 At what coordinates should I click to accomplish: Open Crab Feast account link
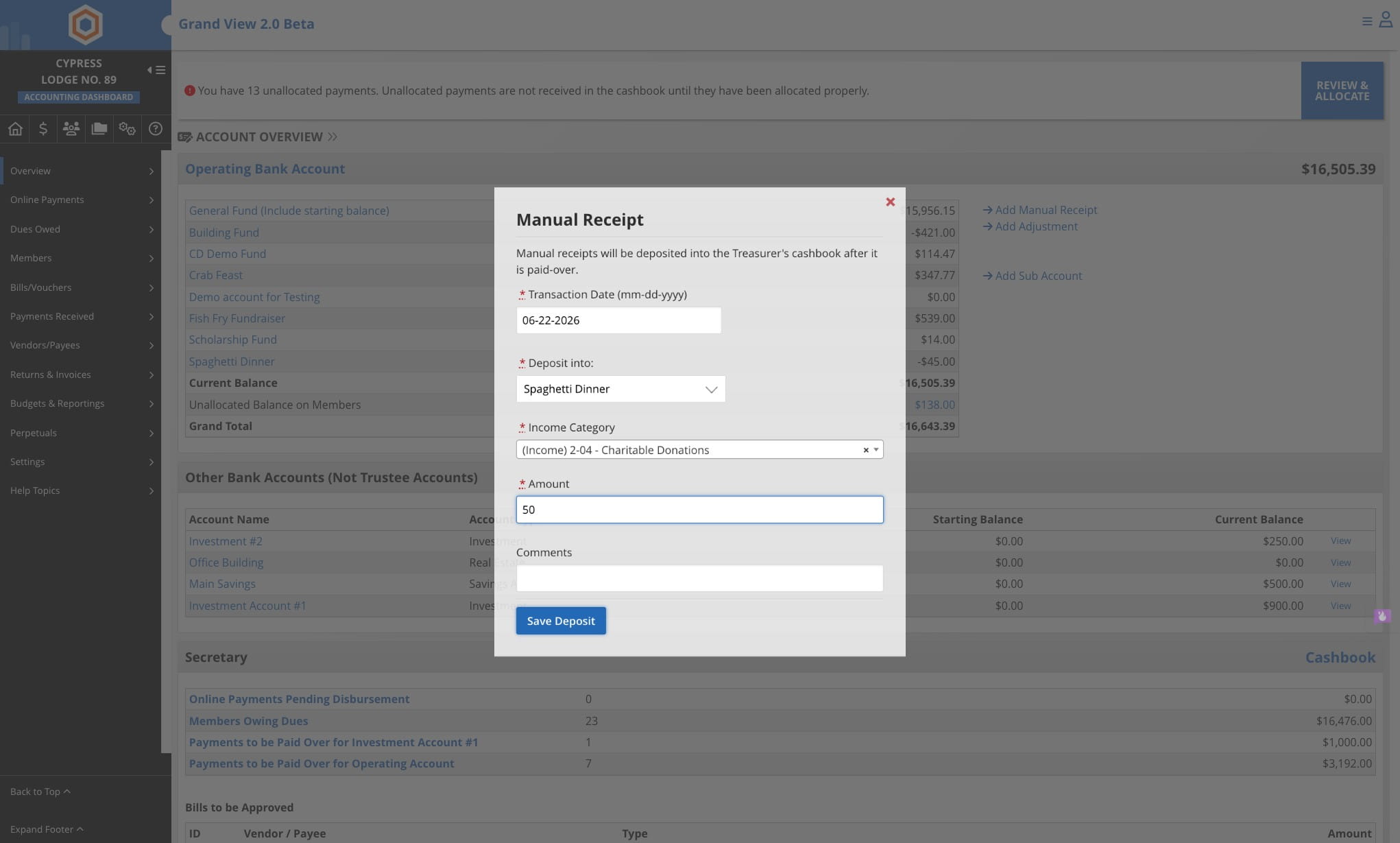pyautogui.click(x=216, y=275)
